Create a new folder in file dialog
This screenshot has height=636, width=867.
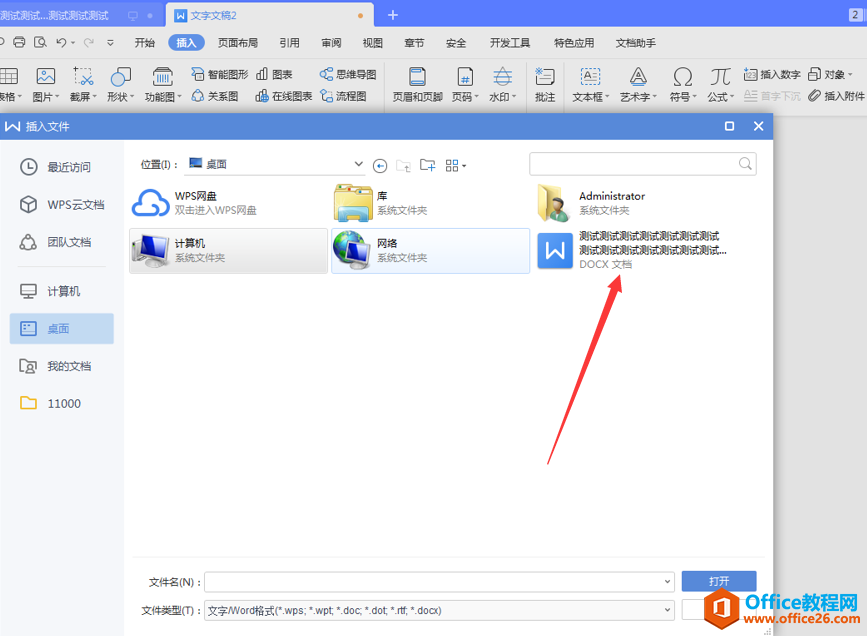(x=427, y=165)
